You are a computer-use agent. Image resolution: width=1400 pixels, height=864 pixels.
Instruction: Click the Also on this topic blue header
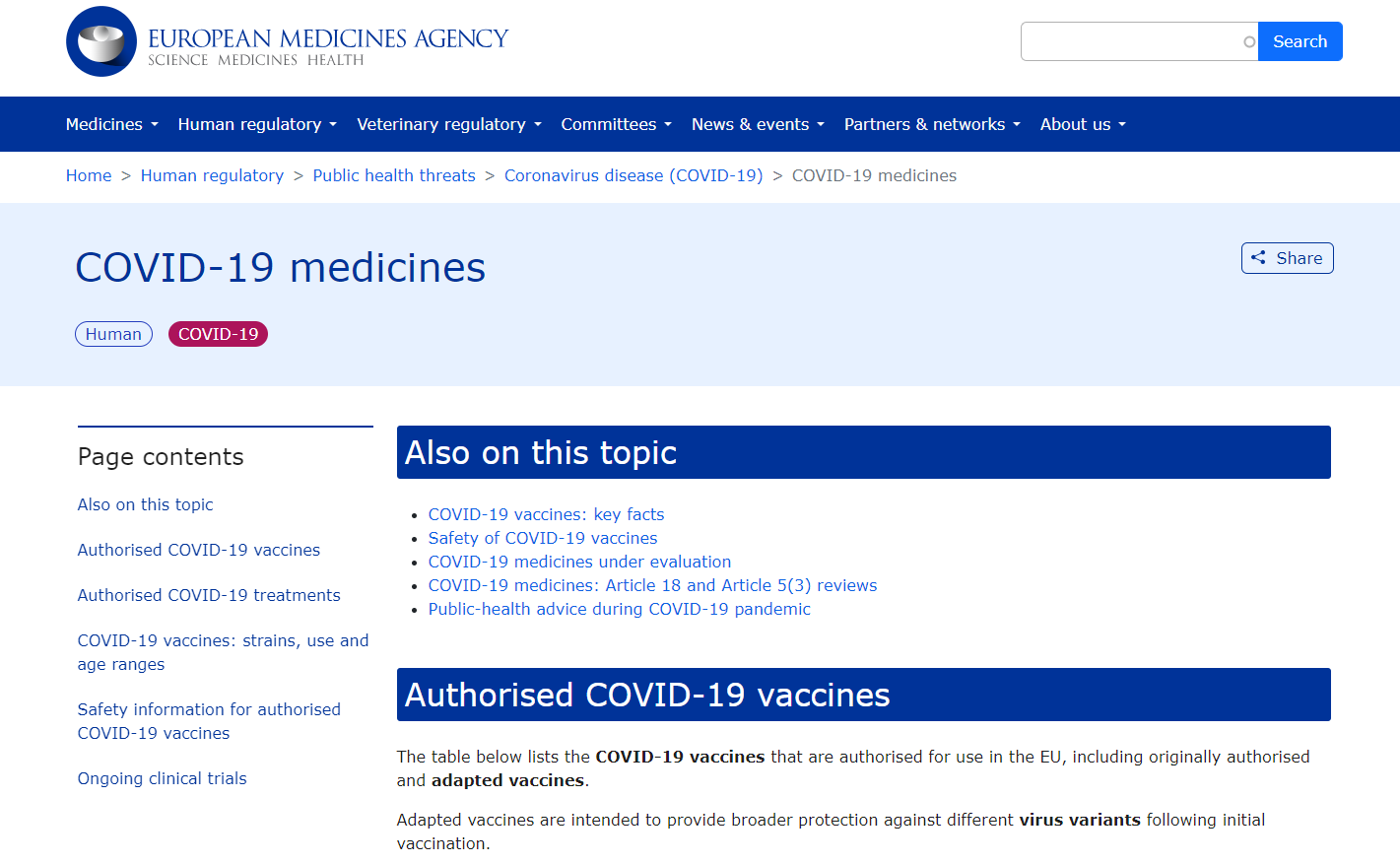click(864, 452)
